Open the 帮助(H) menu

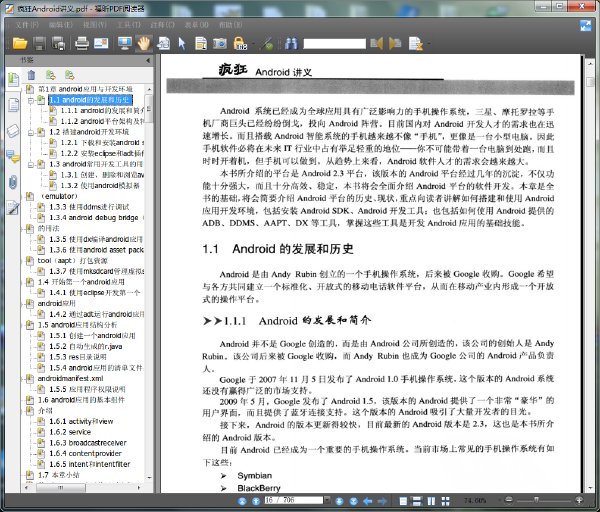coord(230,25)
